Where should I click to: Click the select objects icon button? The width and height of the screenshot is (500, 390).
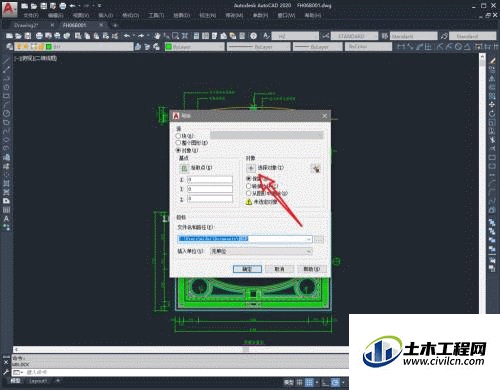[251, 168]
